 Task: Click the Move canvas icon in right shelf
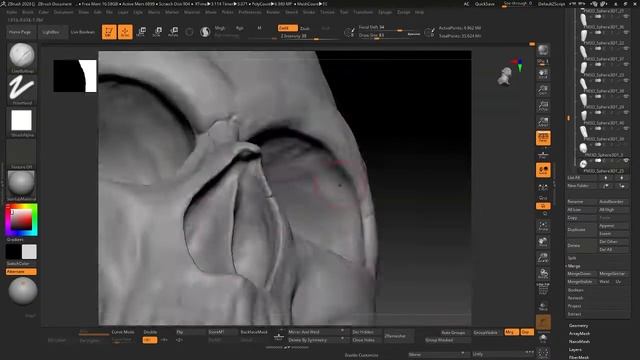tap(543, 242)
